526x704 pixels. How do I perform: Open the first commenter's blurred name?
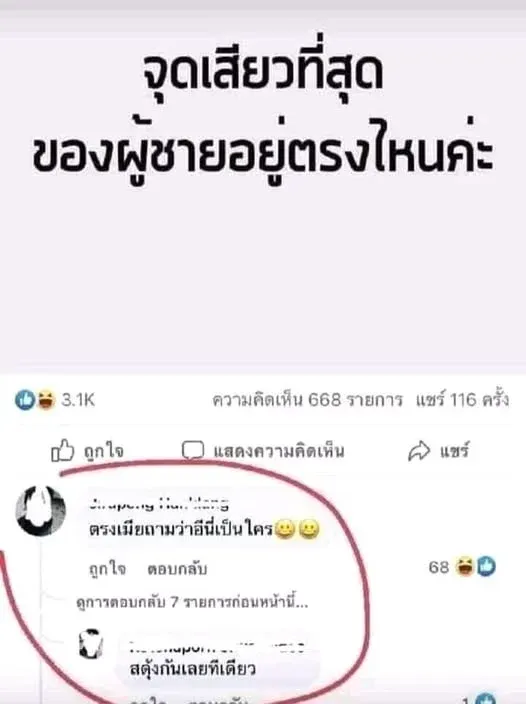(x=159, y=504)
